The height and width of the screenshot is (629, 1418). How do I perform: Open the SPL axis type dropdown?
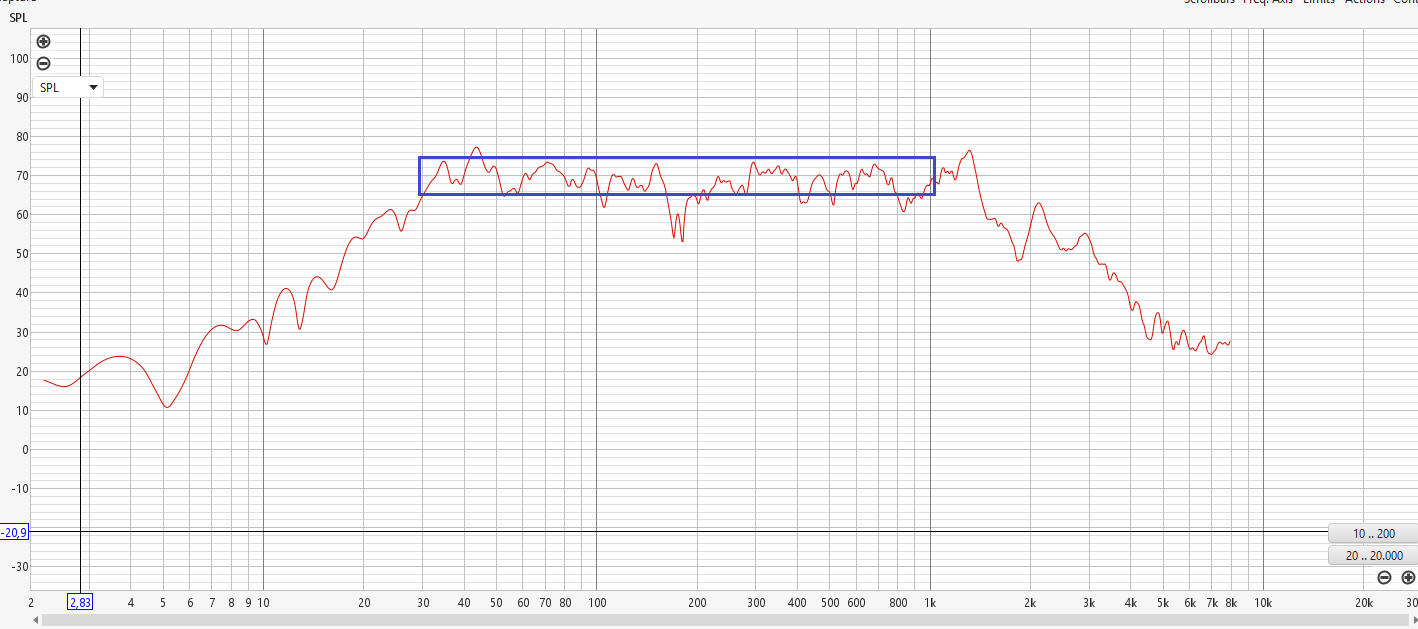click(x=68, y=87)
